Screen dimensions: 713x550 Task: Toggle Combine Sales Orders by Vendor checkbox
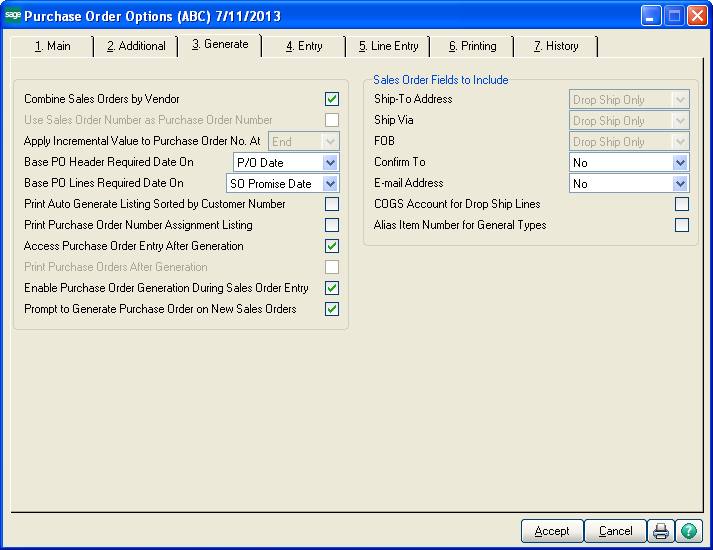coord(332,99)
